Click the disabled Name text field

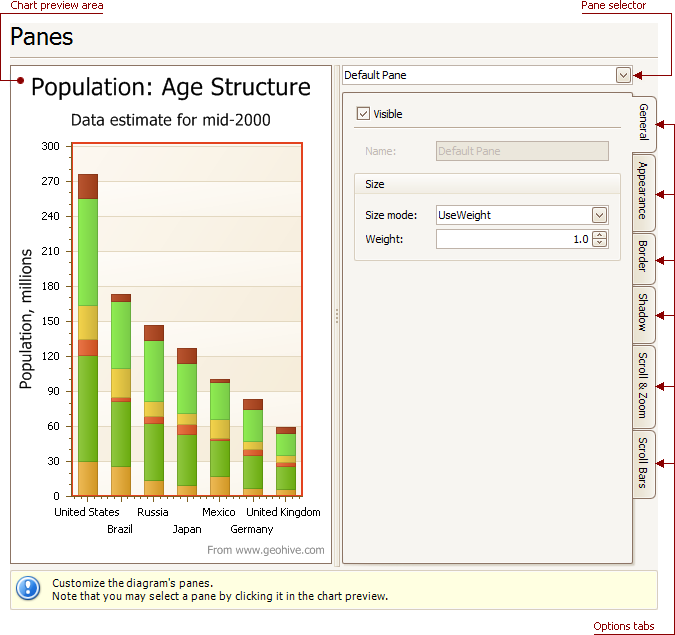coord(522,151)
